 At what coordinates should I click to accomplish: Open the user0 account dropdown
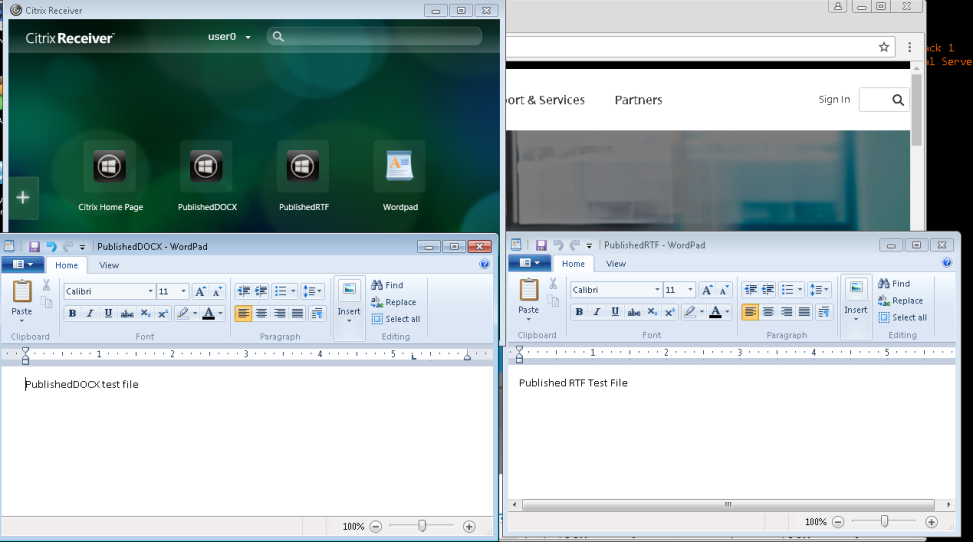click(229, 37)
